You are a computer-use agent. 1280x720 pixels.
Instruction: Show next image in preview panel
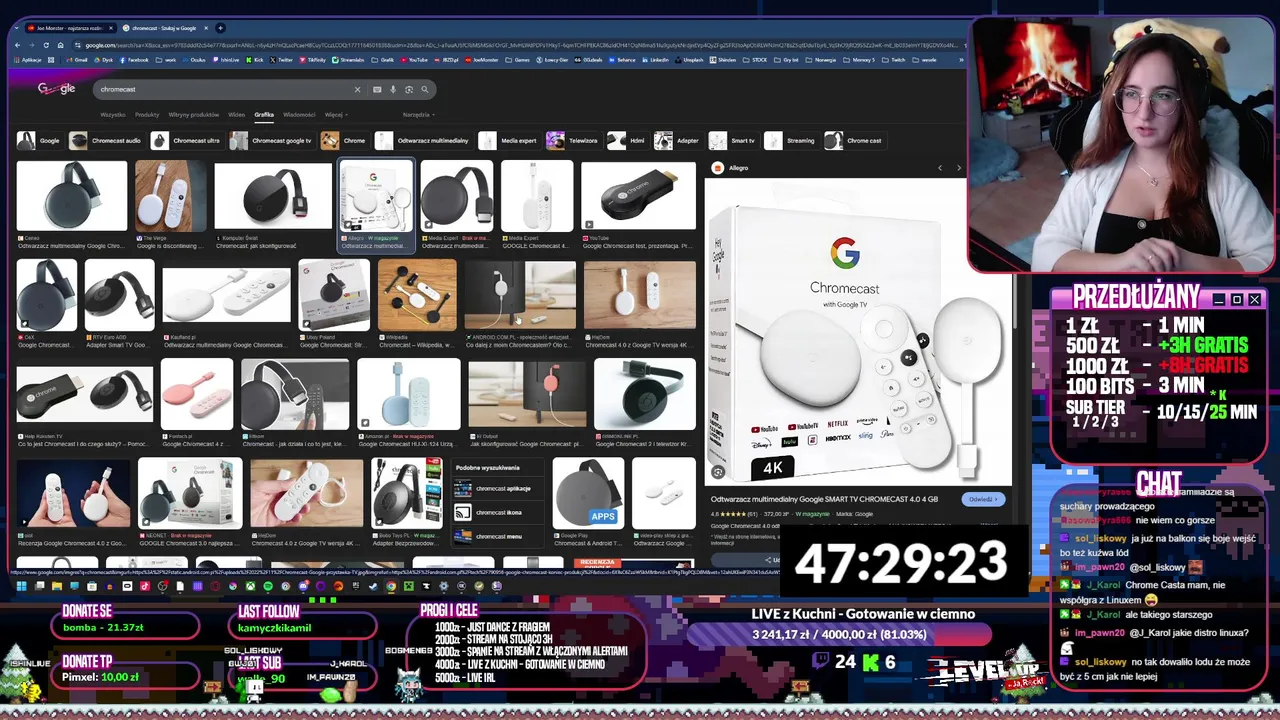pyautogui.click(x=959, y=168)
